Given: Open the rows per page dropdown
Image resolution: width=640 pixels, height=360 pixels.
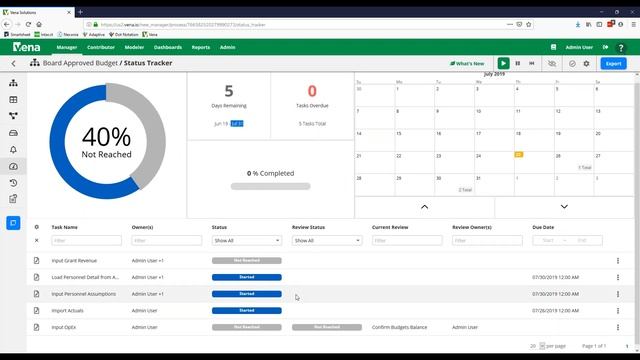Looking at the screenshot, I should click(x=542, y=346).
